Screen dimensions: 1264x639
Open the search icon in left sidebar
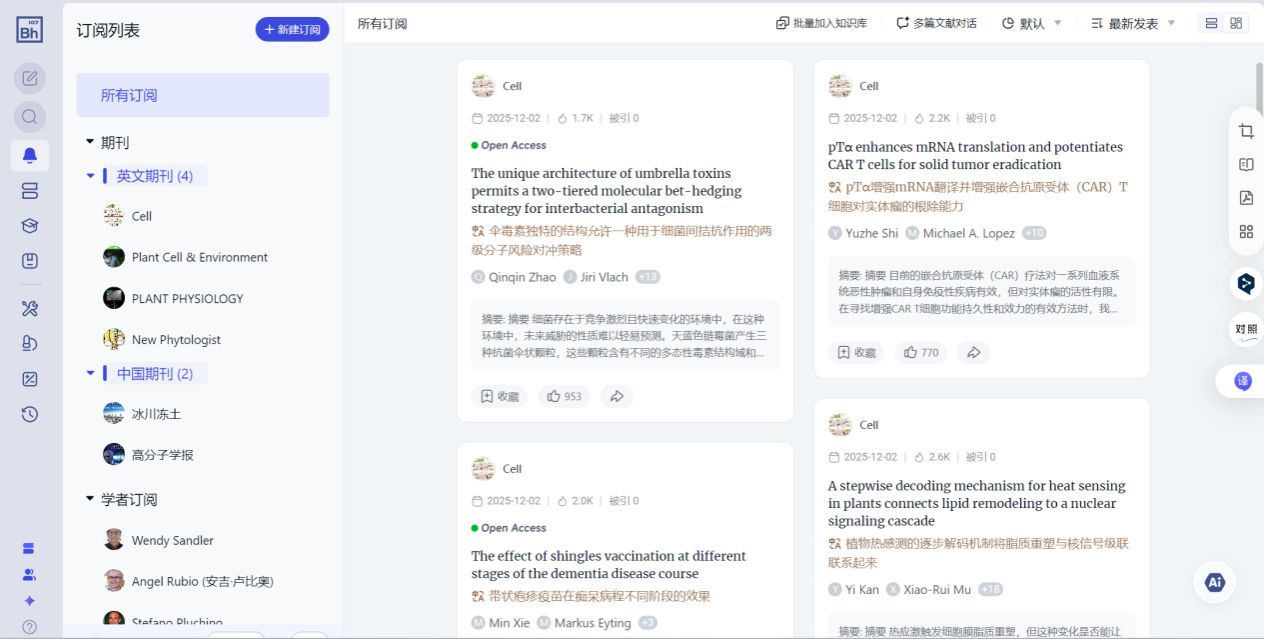(x=29, y=117)
